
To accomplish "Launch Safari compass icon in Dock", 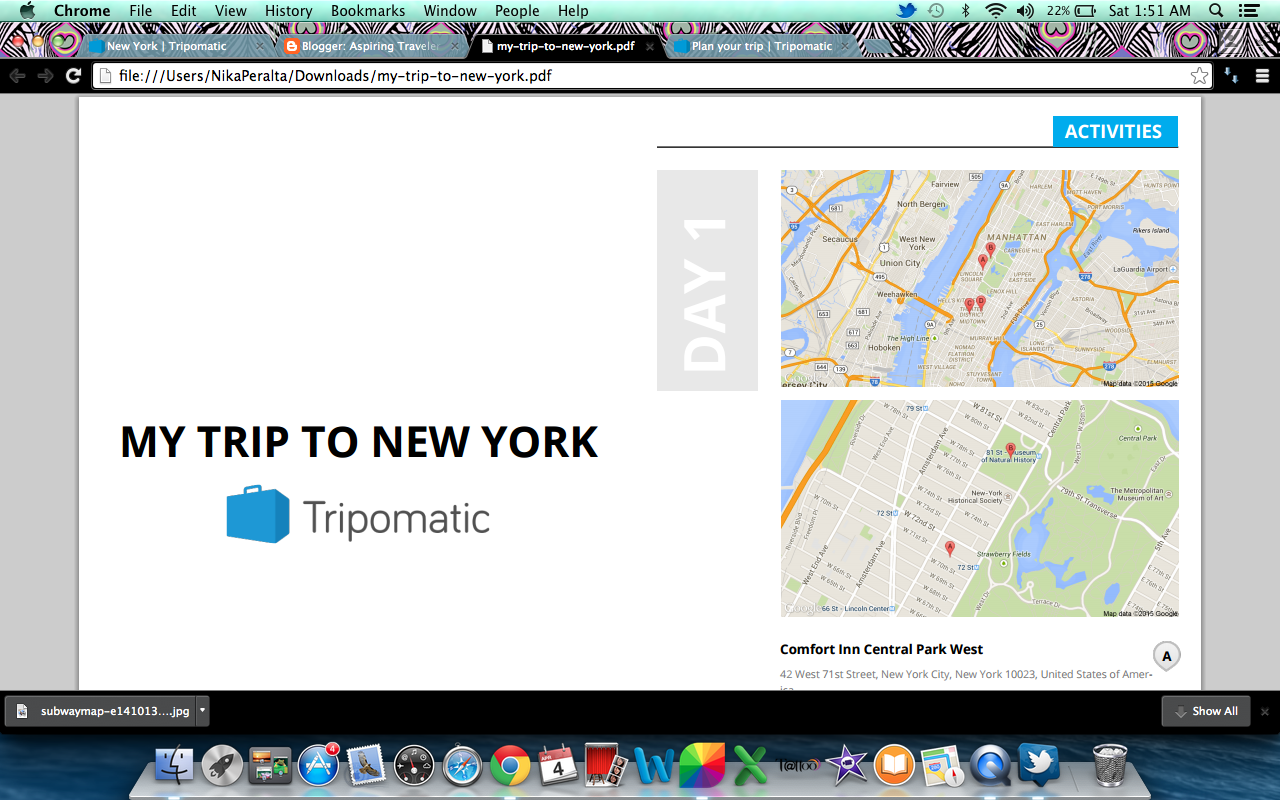I will click(x=462, y=766).
